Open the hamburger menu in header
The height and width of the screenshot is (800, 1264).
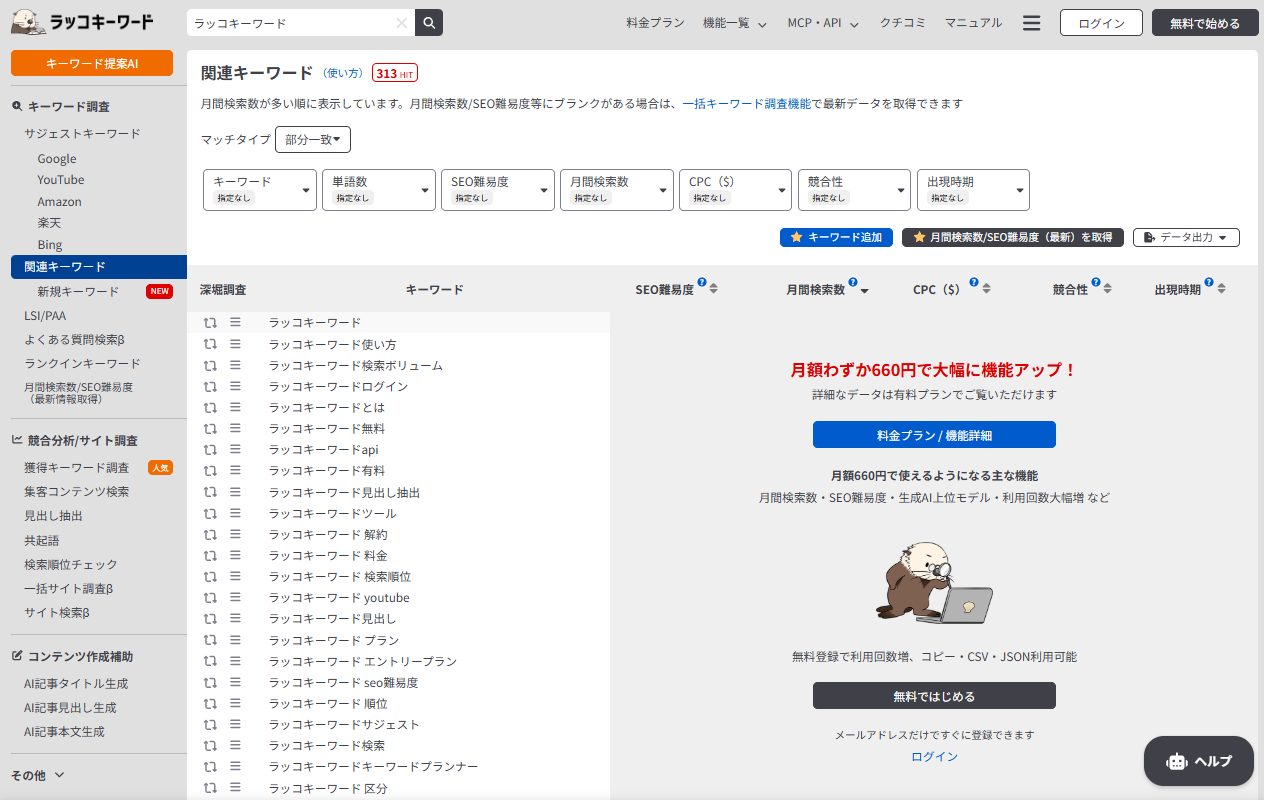click(1032, 23)
